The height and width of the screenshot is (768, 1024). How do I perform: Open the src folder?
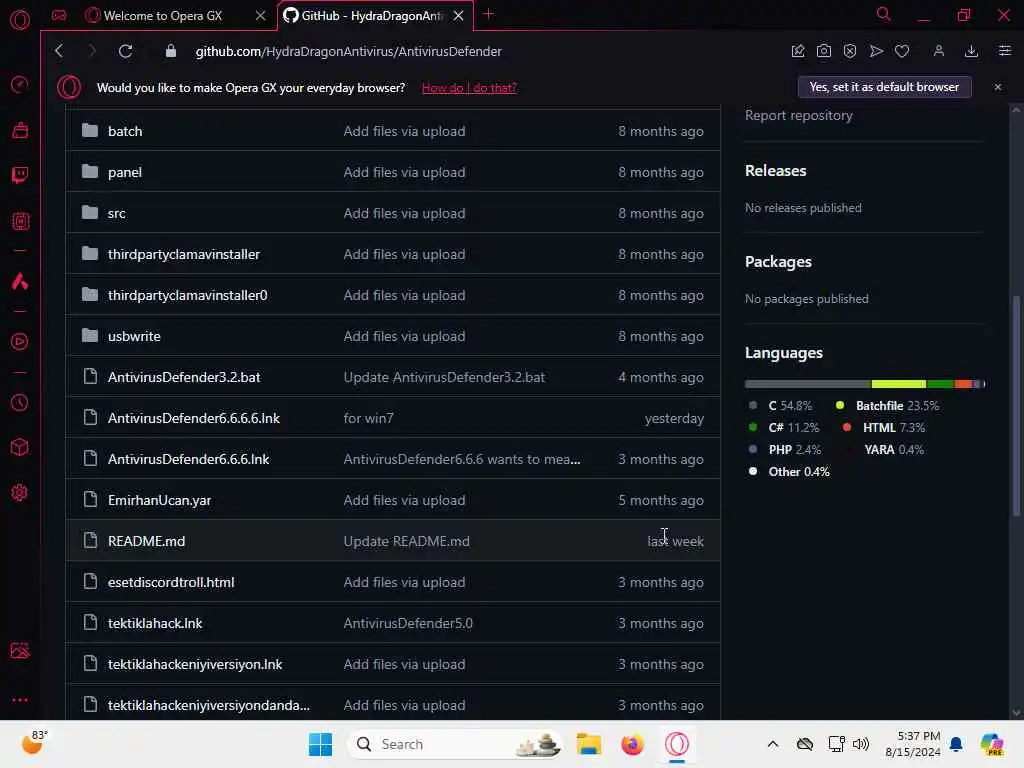pyautogui.click(x=116, y=214)
